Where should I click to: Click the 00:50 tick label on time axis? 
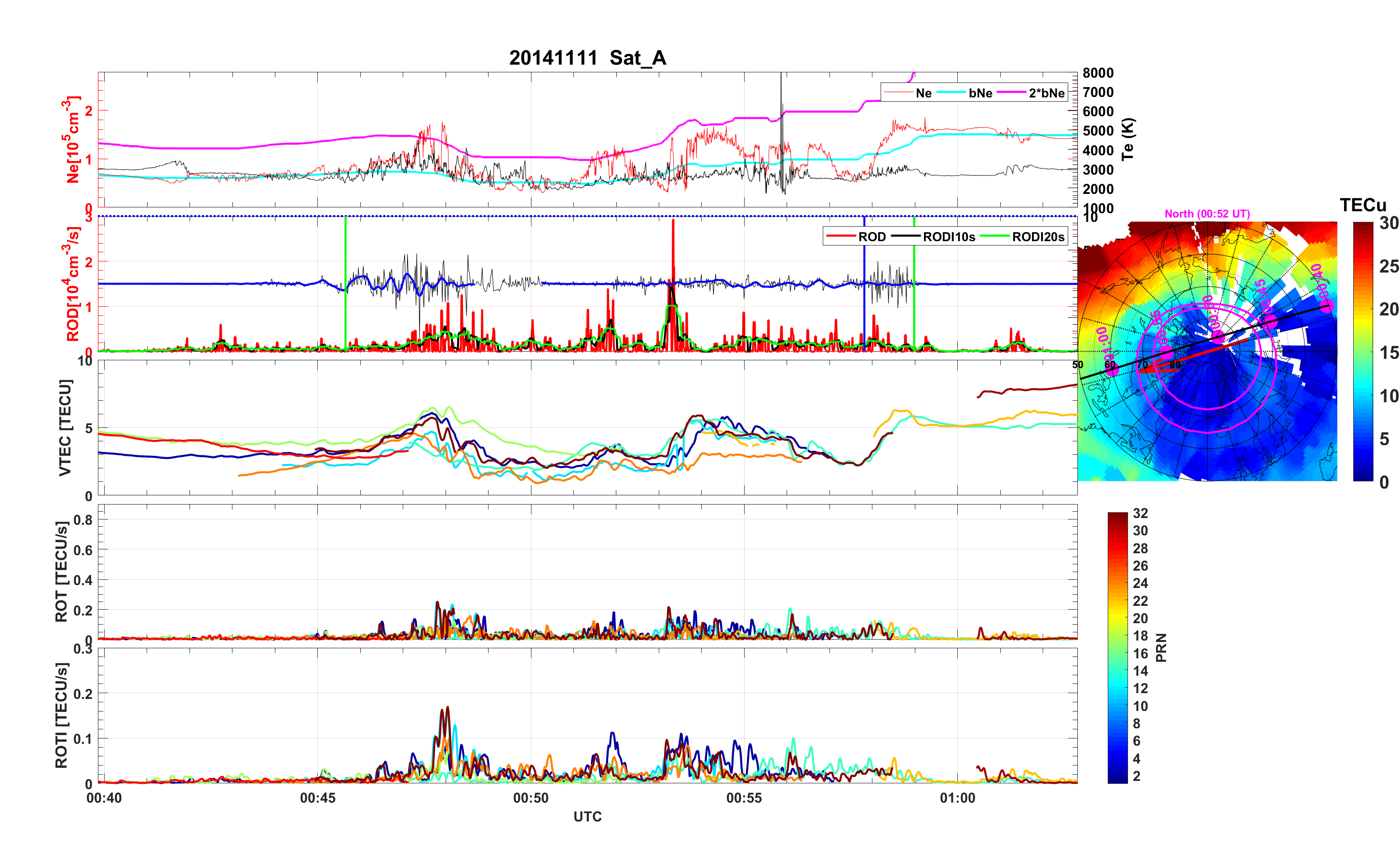[x=530, y=797]
